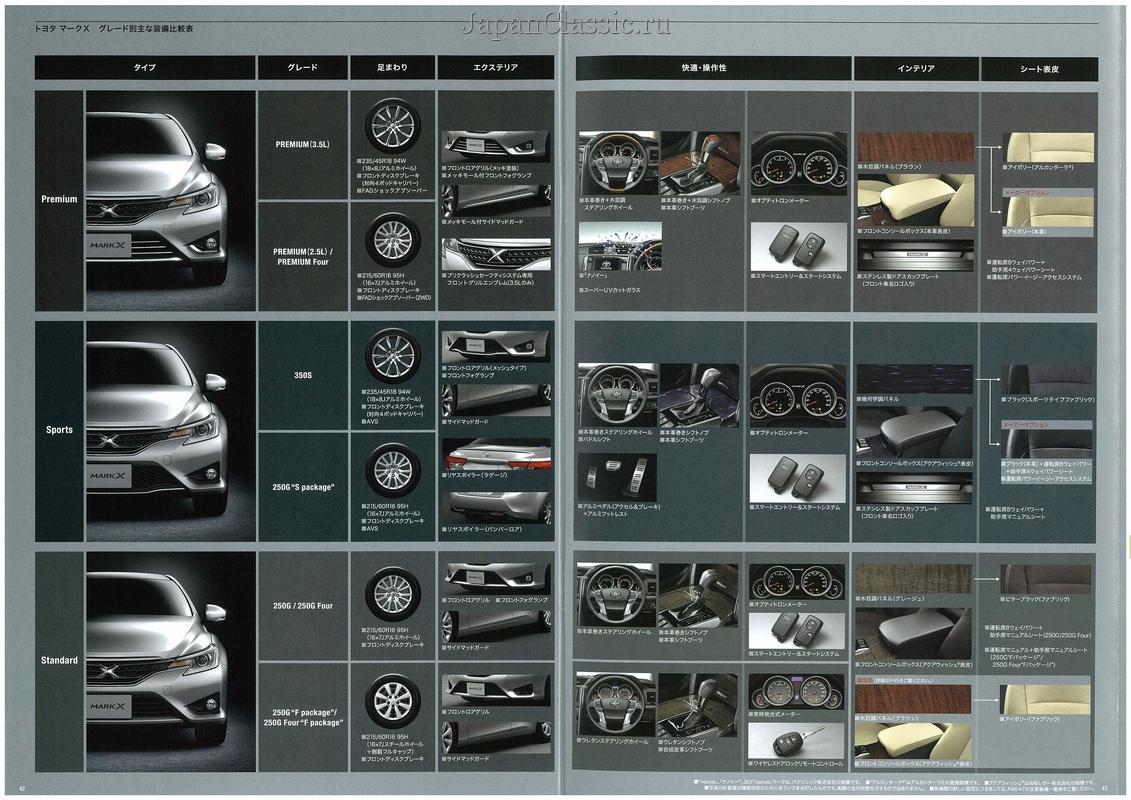
Task: Open the Standard row Mark X car photo
Action: (170, 661)
